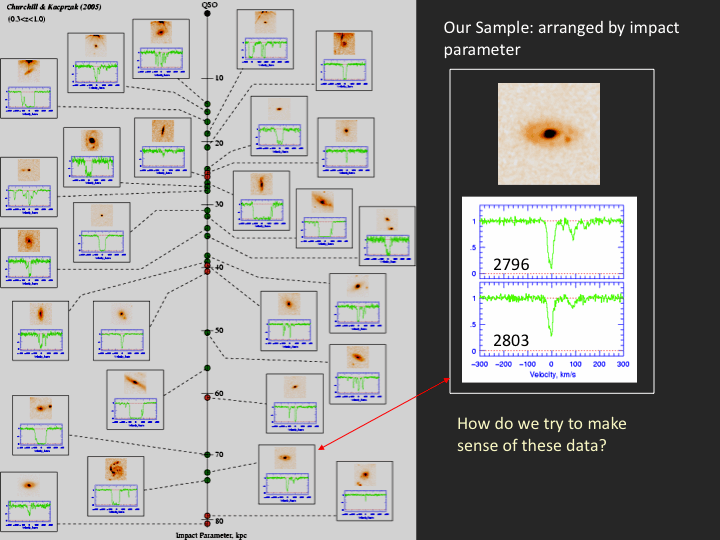The height and width of the screenshot is (540, 720).
Task: Click the Velocity, km/s axis label in right panel
Action: [551, 376]
